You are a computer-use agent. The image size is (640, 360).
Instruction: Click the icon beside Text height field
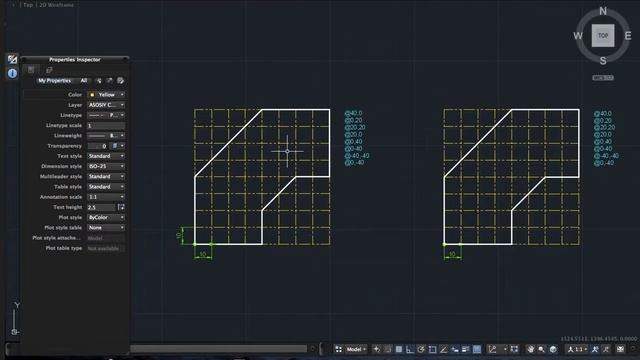coord(121,207)
